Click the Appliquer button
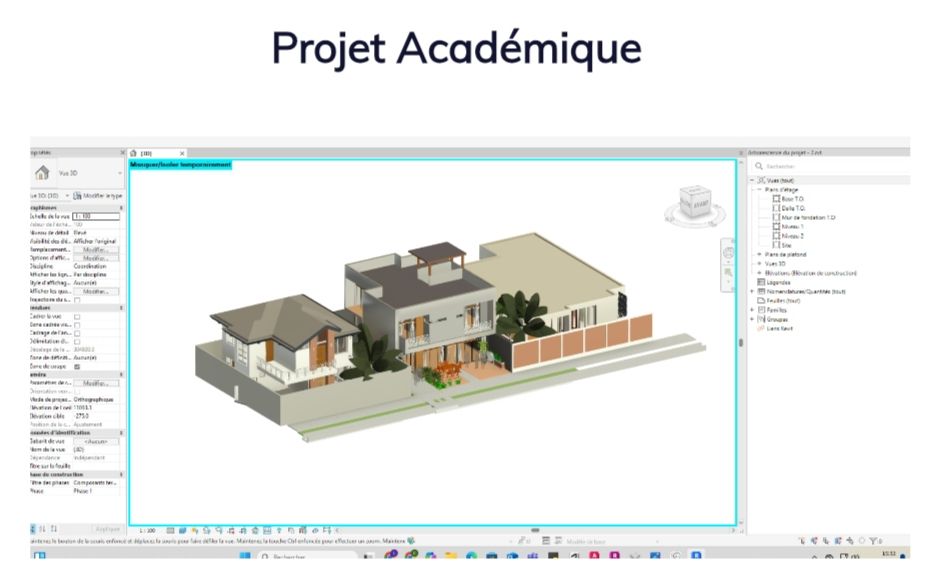The width and height of the screenshot is (944, 567). click(x=108, y=529)
